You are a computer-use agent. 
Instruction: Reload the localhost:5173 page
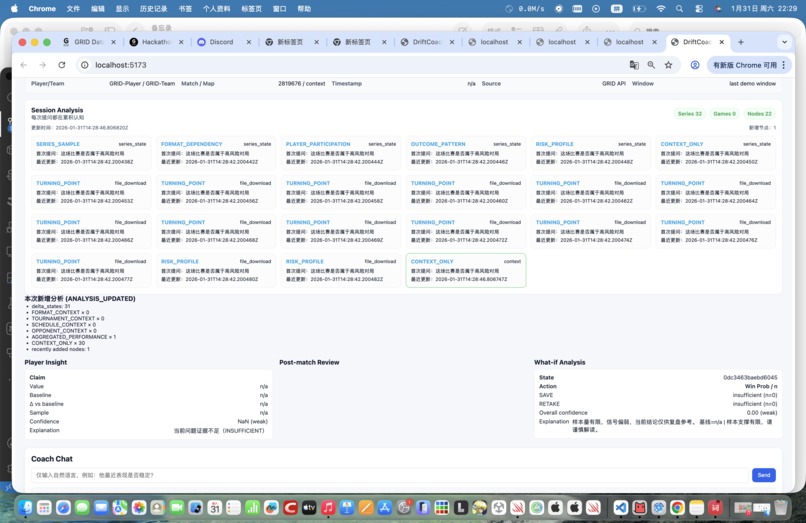click(x=62, y=65)
